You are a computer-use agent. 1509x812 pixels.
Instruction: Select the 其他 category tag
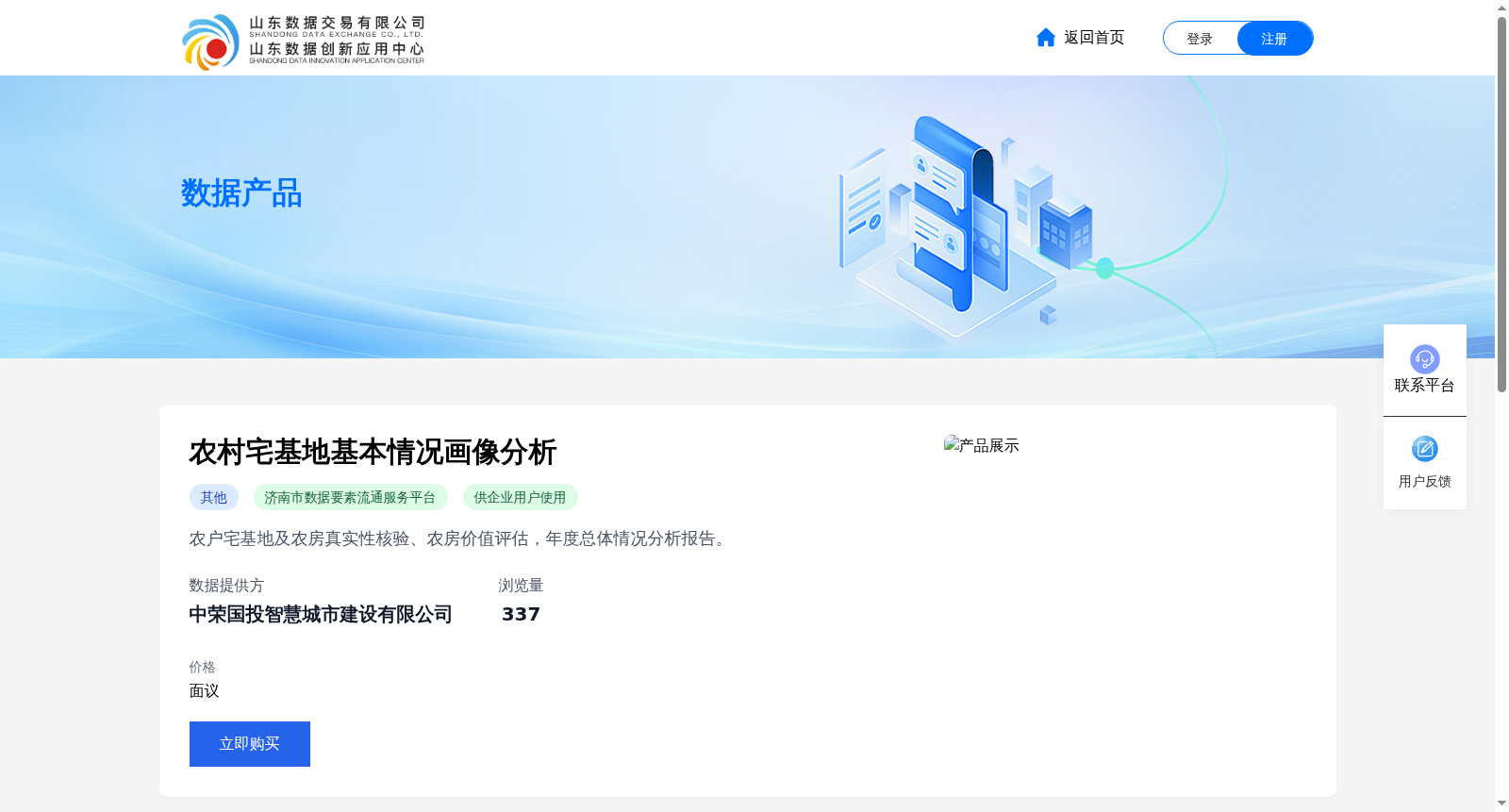coord(214,497)
